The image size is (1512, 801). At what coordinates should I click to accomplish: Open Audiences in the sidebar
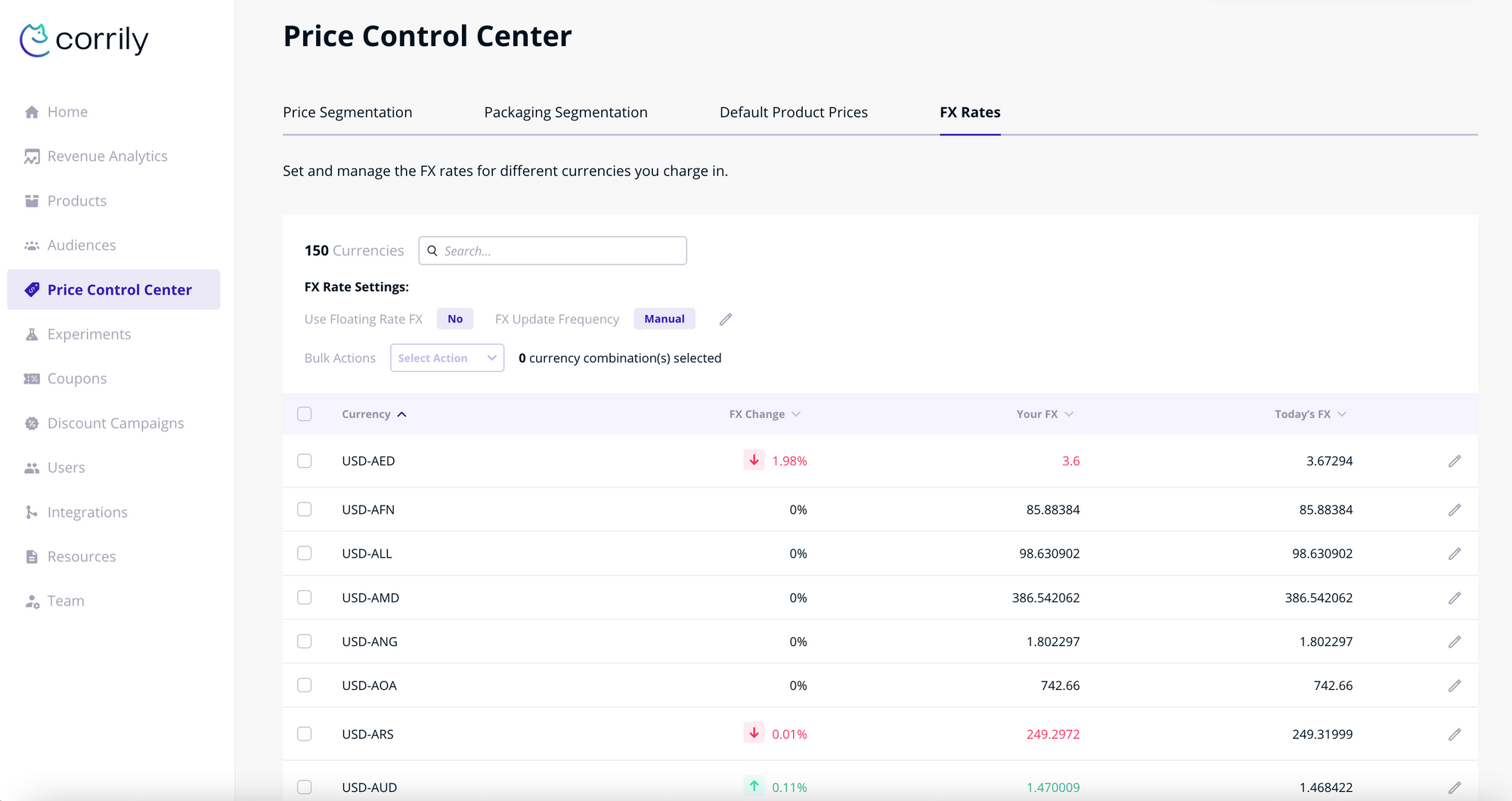point(82,246)
